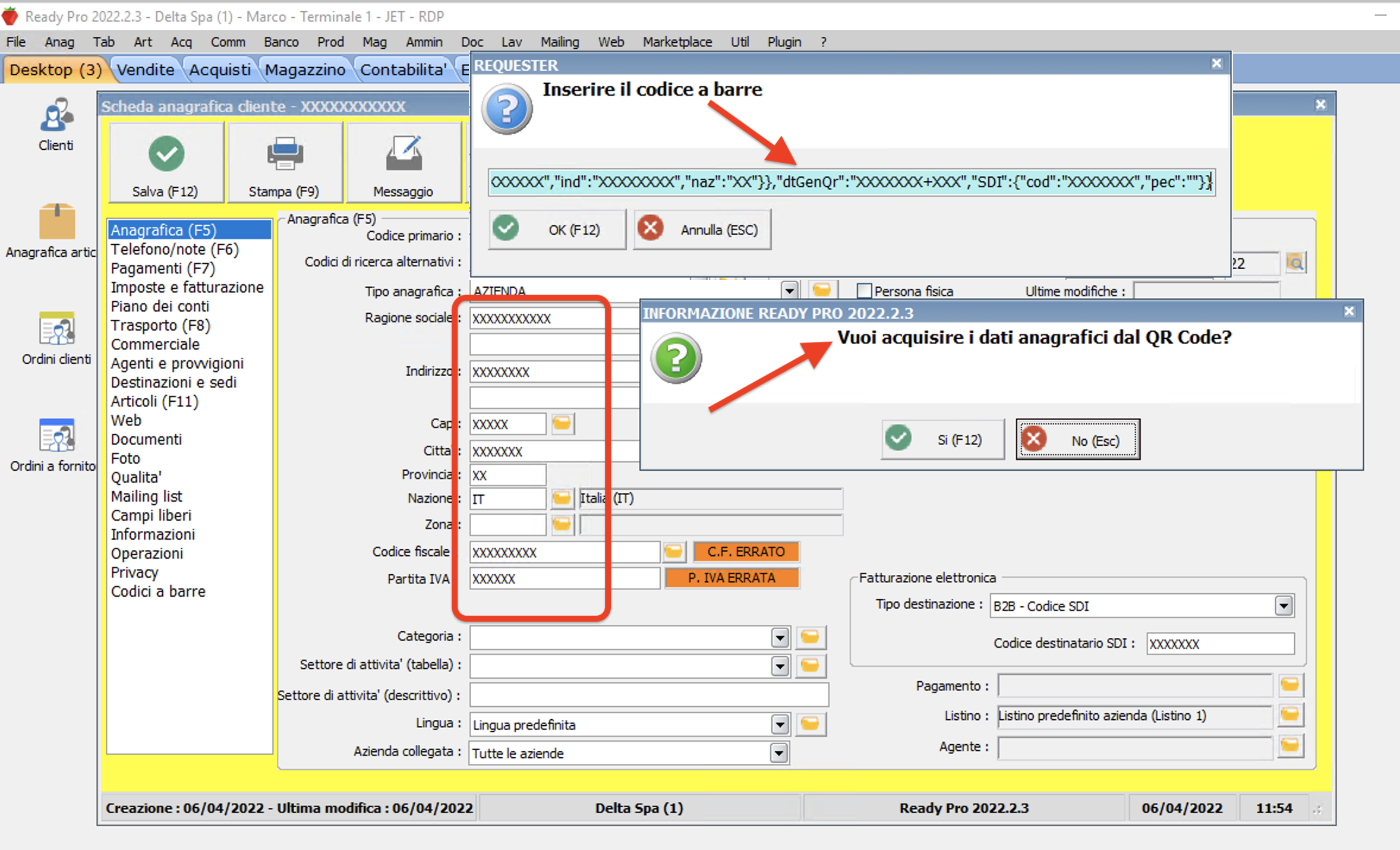Open Zona lookup folder icon
Viewport: 1400px width, 850px height.
(562, 524)
